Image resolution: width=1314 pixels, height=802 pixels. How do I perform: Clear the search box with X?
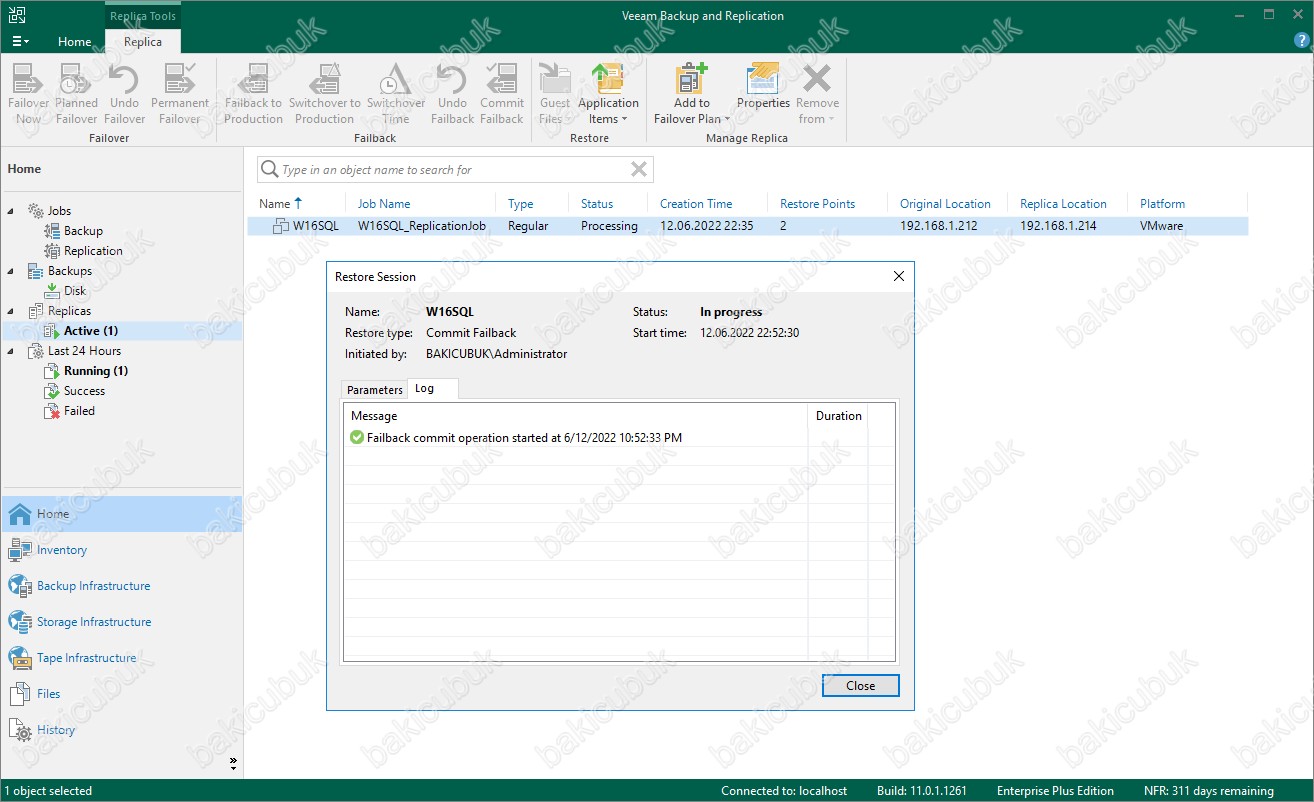click(x=639, y=170)
